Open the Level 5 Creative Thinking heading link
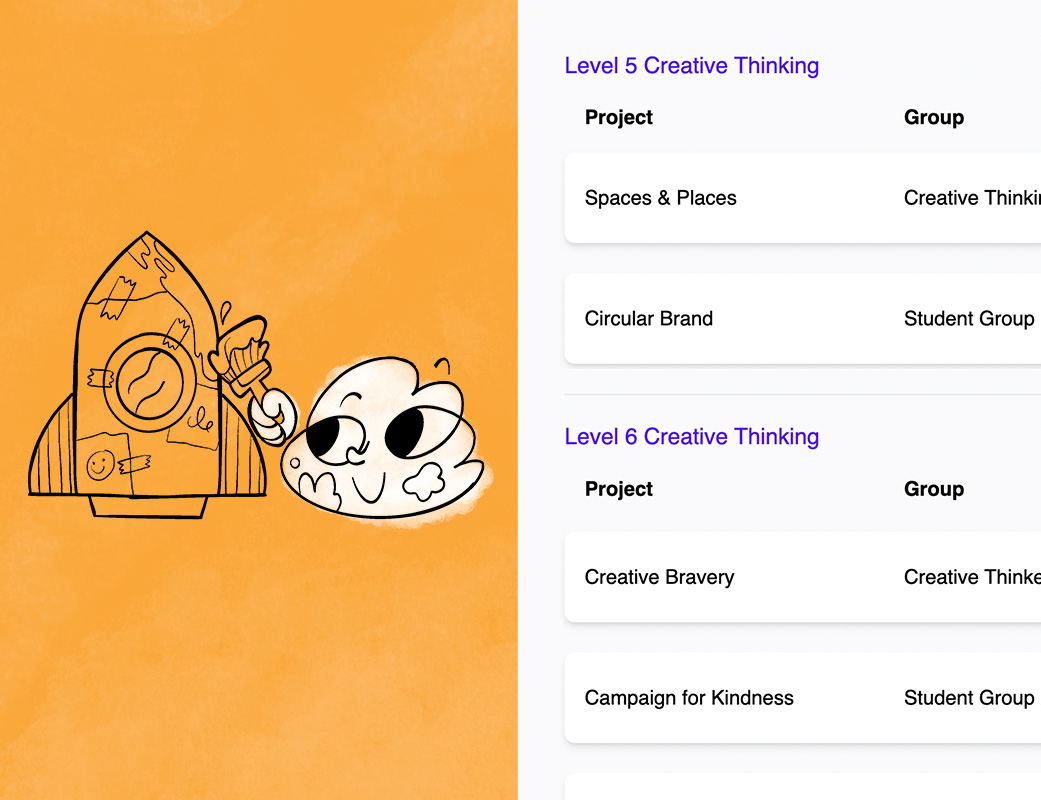Image resolution: width=1041 pixels, height=800 pixels. click(691, 66)
